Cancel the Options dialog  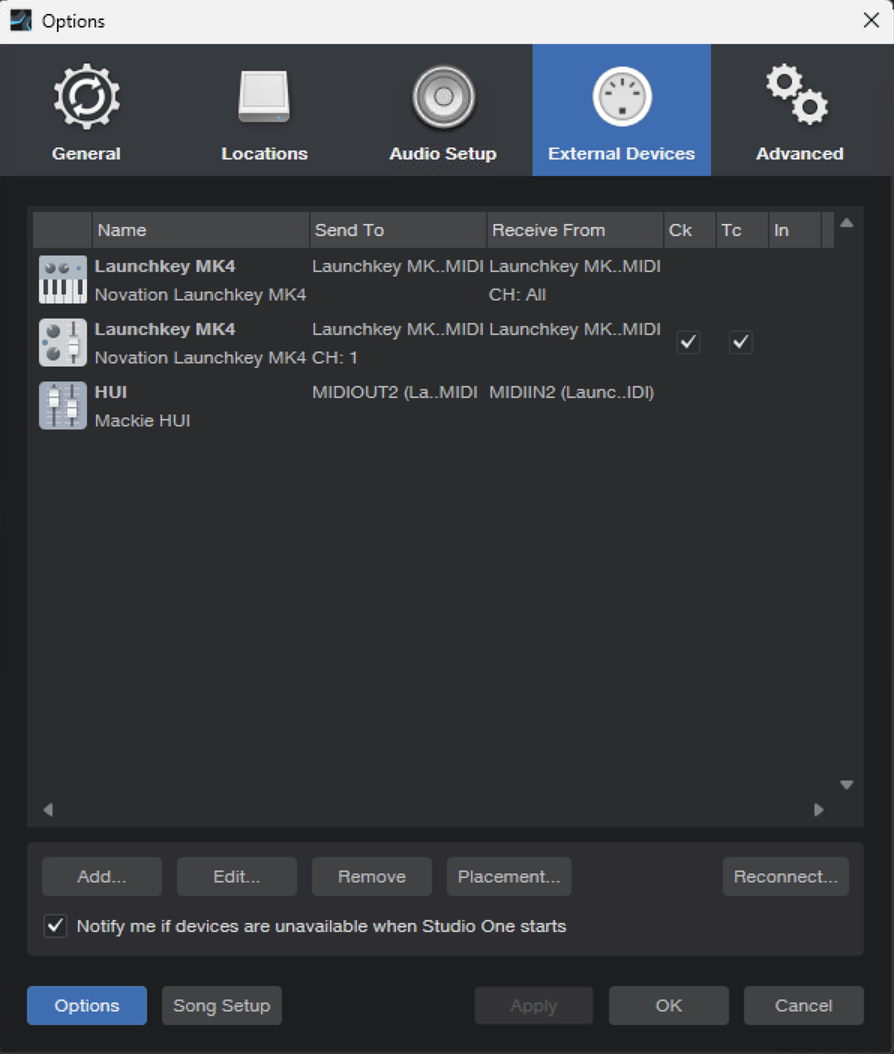(x=804, y=1006)
